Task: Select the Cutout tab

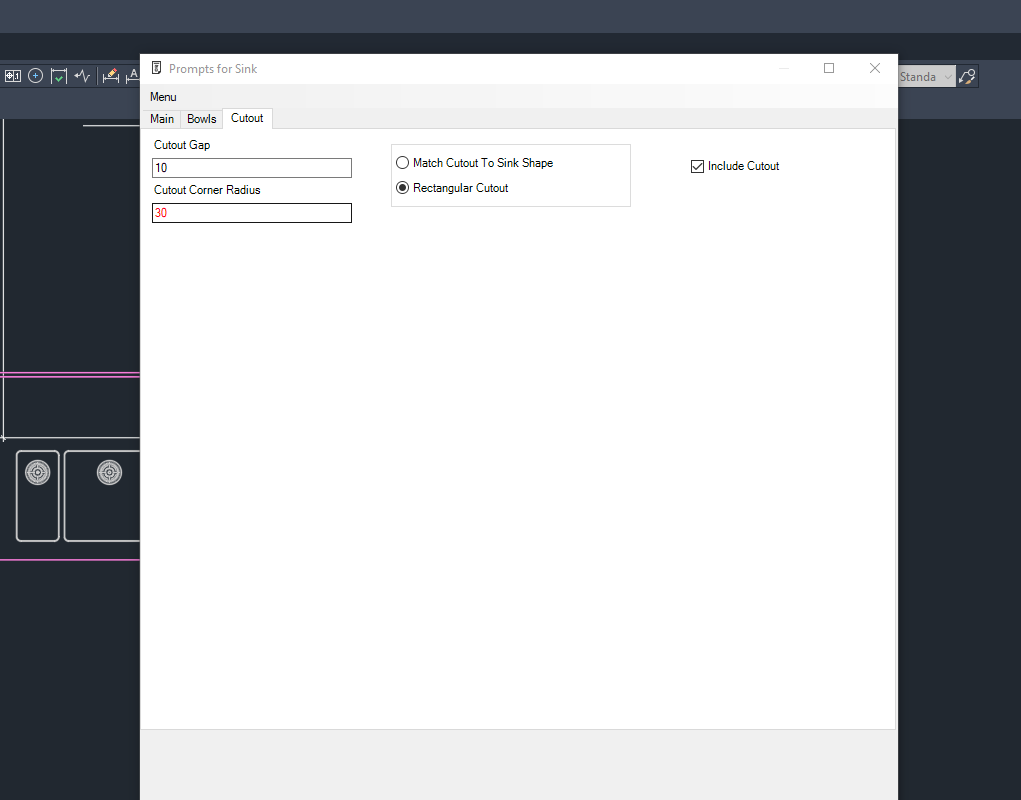Action: click(247, 118)
